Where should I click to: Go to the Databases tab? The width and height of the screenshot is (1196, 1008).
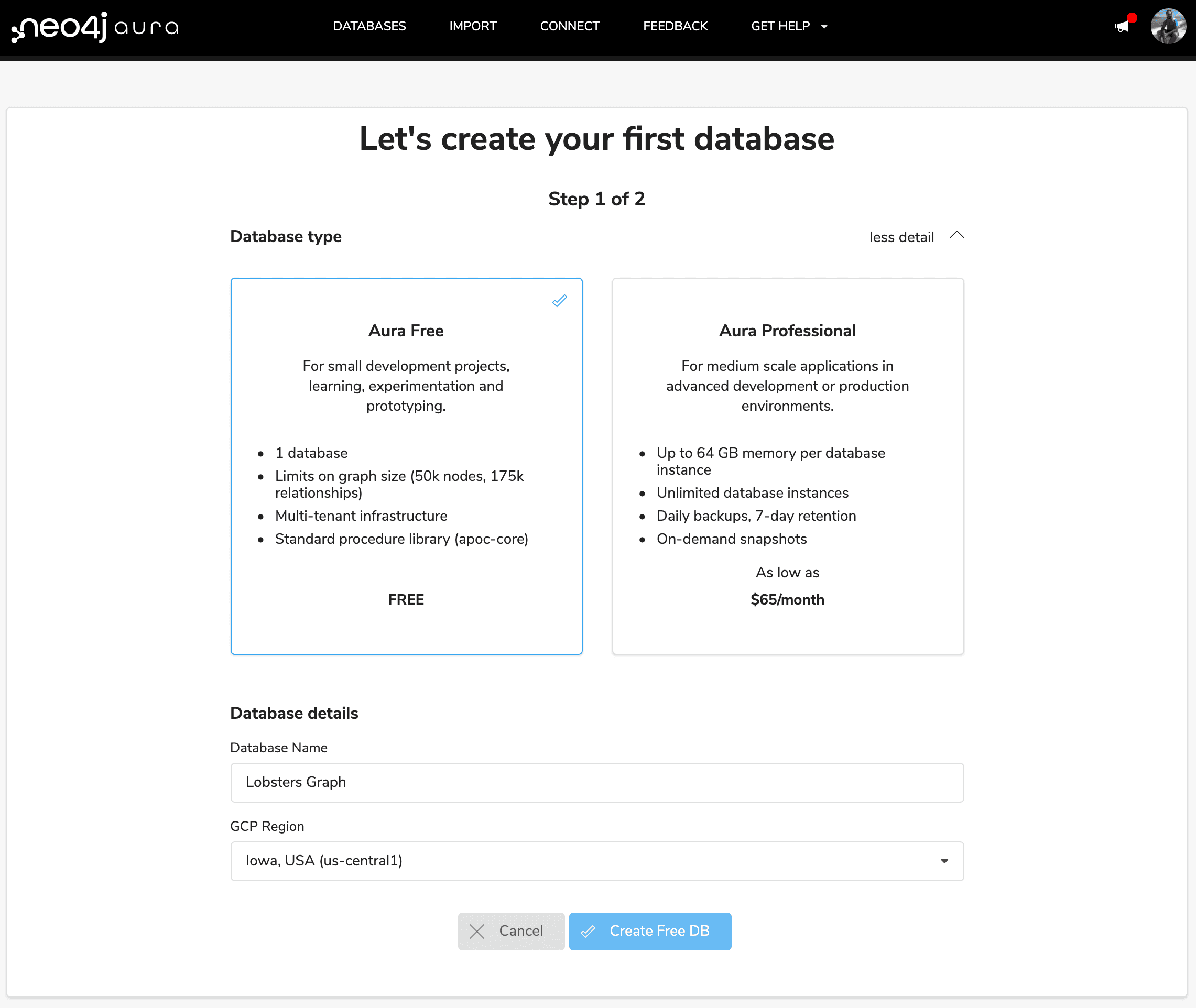tap(369, 26)
